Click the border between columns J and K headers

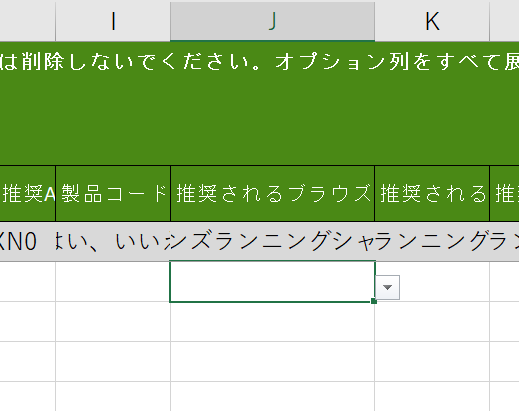click(375, 21)
